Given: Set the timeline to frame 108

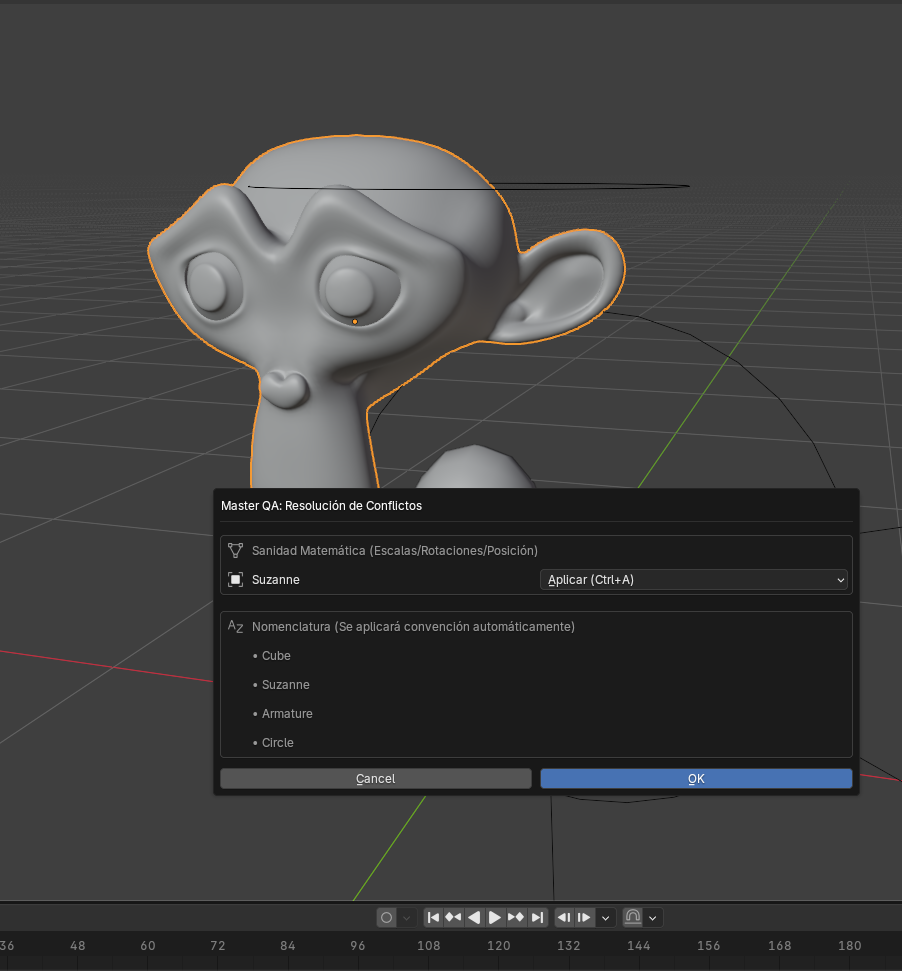Looking at the screenshot, I should coord(428,946).
